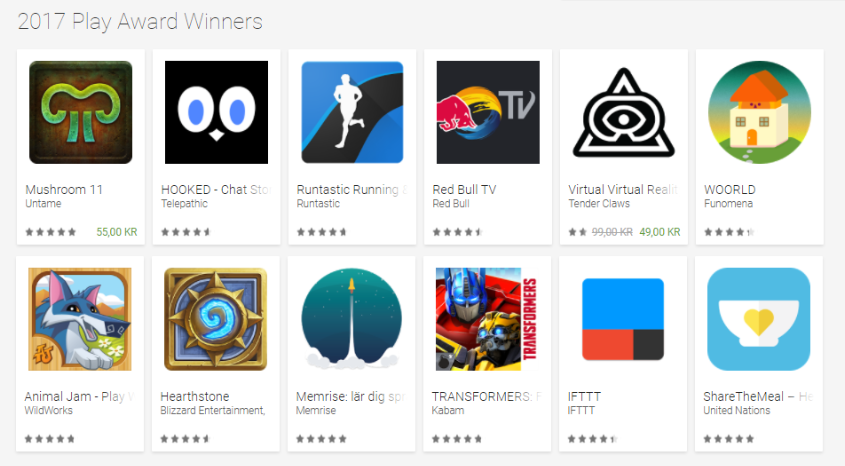
Task: Click the HOOKED owl-eyes app icon
Action: point(216,112)
